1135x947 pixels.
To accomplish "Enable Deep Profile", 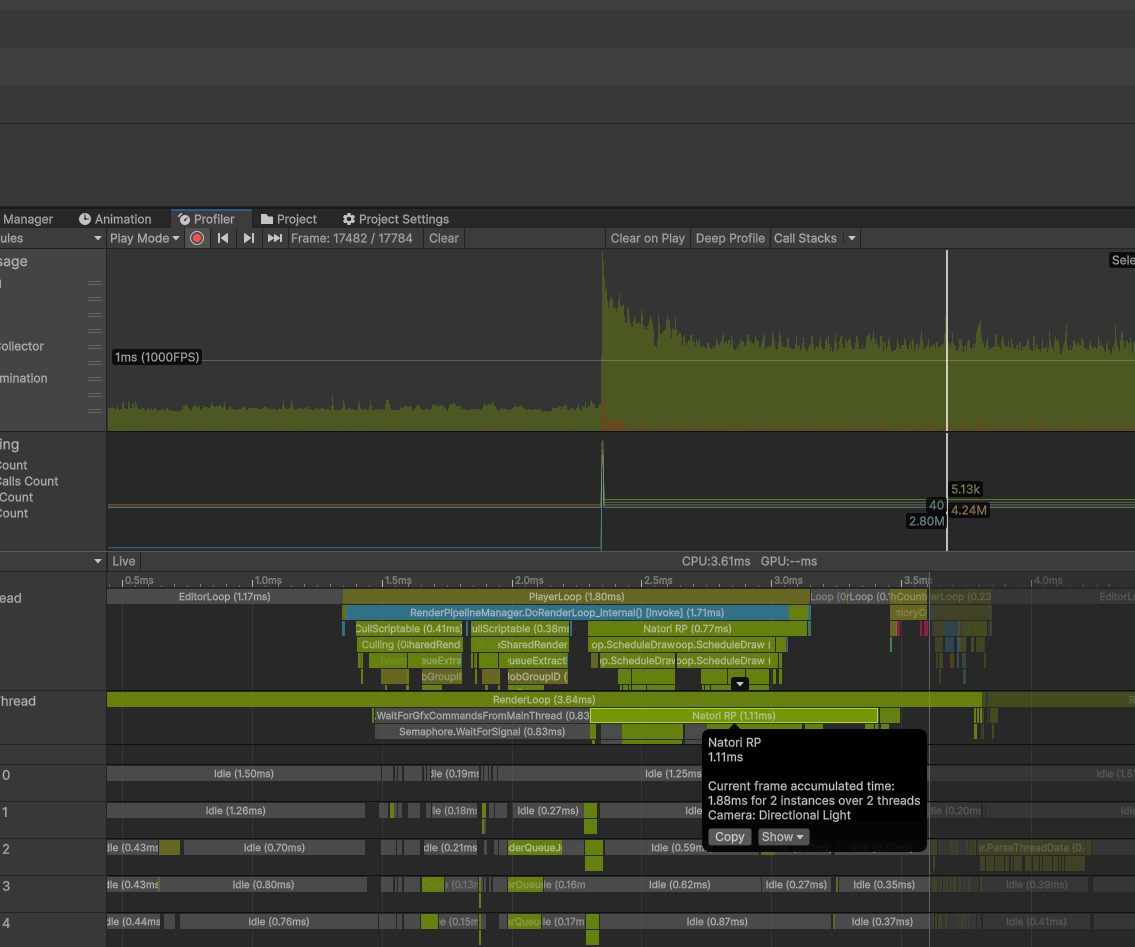I will (x=730, y=238).
